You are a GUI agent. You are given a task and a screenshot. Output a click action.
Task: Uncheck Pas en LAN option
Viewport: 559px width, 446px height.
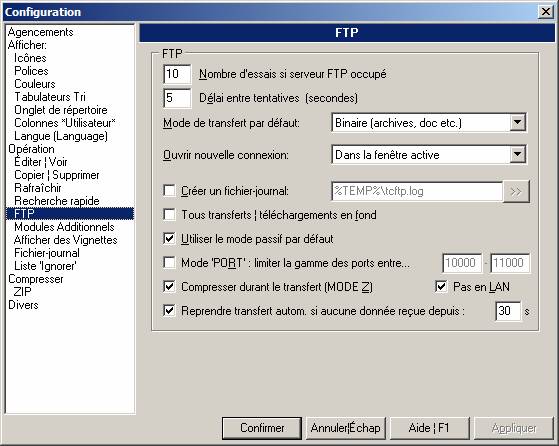click(441, 287)
